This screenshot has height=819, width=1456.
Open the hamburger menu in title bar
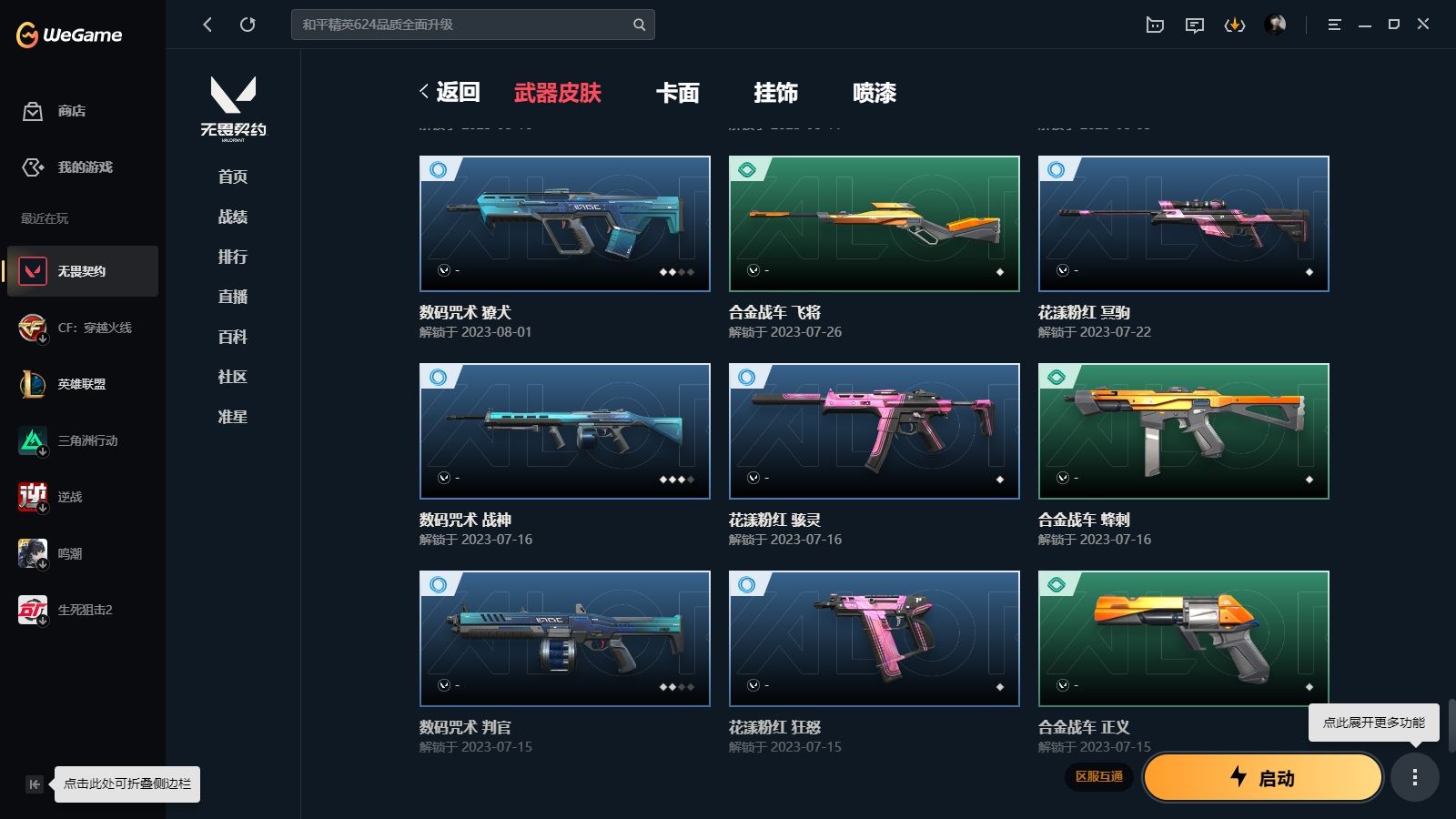click(1334, 25)
